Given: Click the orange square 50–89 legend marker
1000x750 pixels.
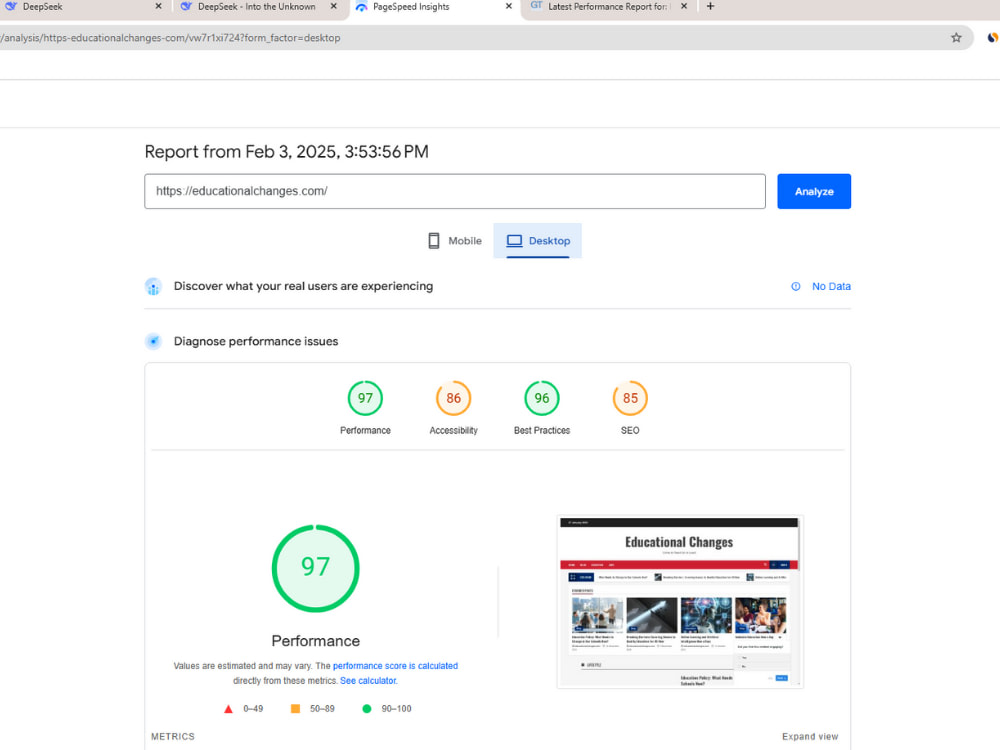Looking at the screenshot, I should coord(295,709).
